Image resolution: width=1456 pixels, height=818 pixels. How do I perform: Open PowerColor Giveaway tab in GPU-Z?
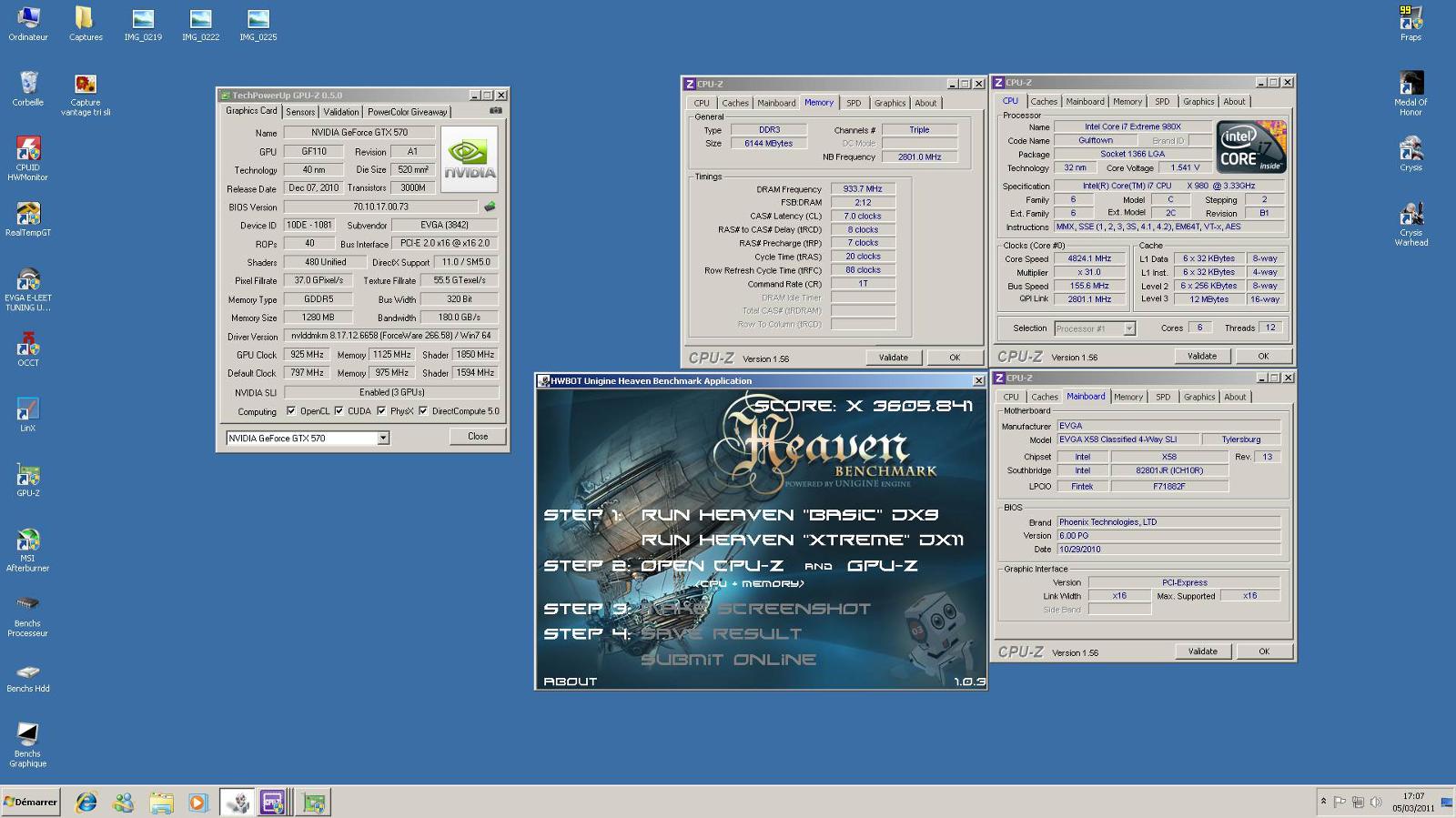pos(407,112)
